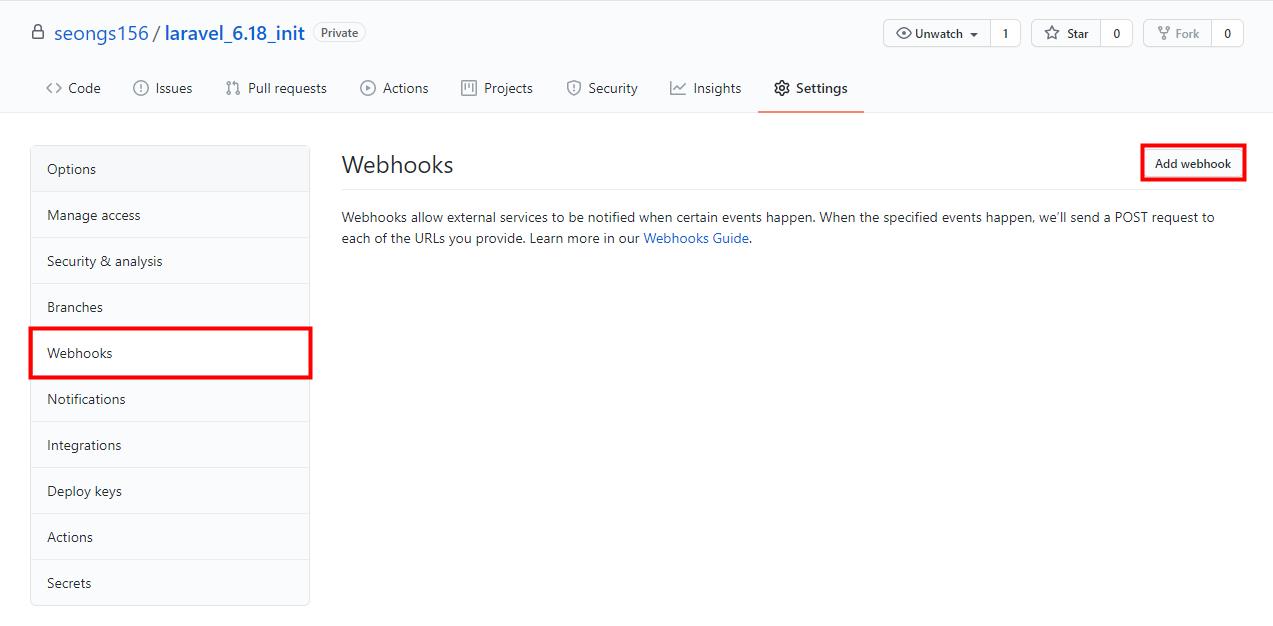This screenshot has width=1273, height=626.
Task: Click the private repository lock icon
Action: coord(38,33)
